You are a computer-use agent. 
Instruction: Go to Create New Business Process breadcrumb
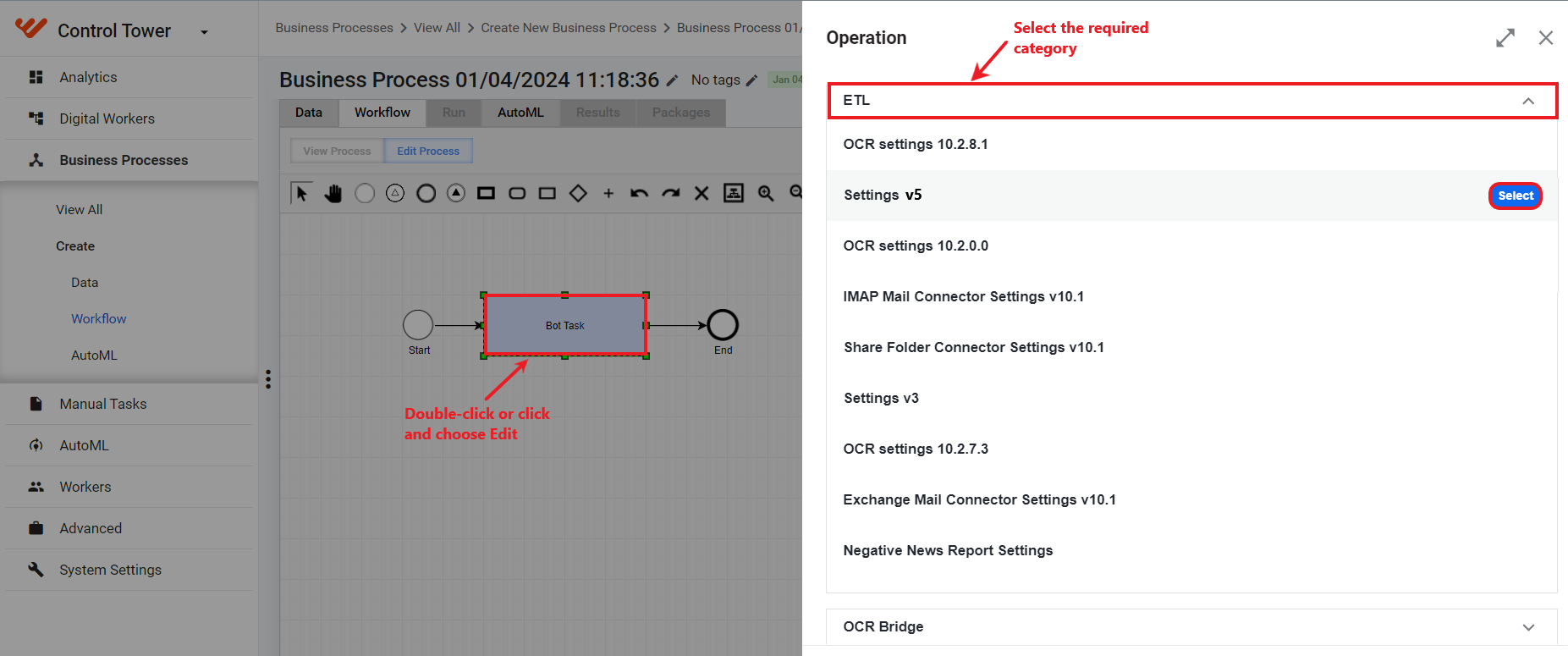(569, 28)
